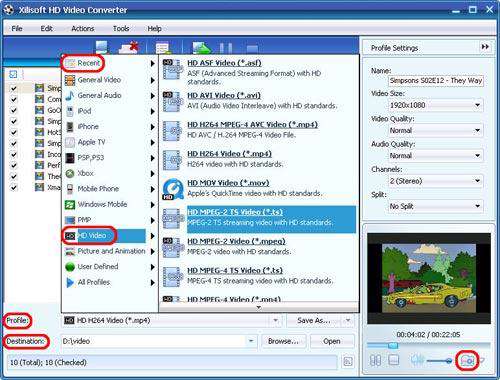Image resolution: width=500 pixels, height=380 pixels.
Task: Open the Help menu
Action: [155, 29]
